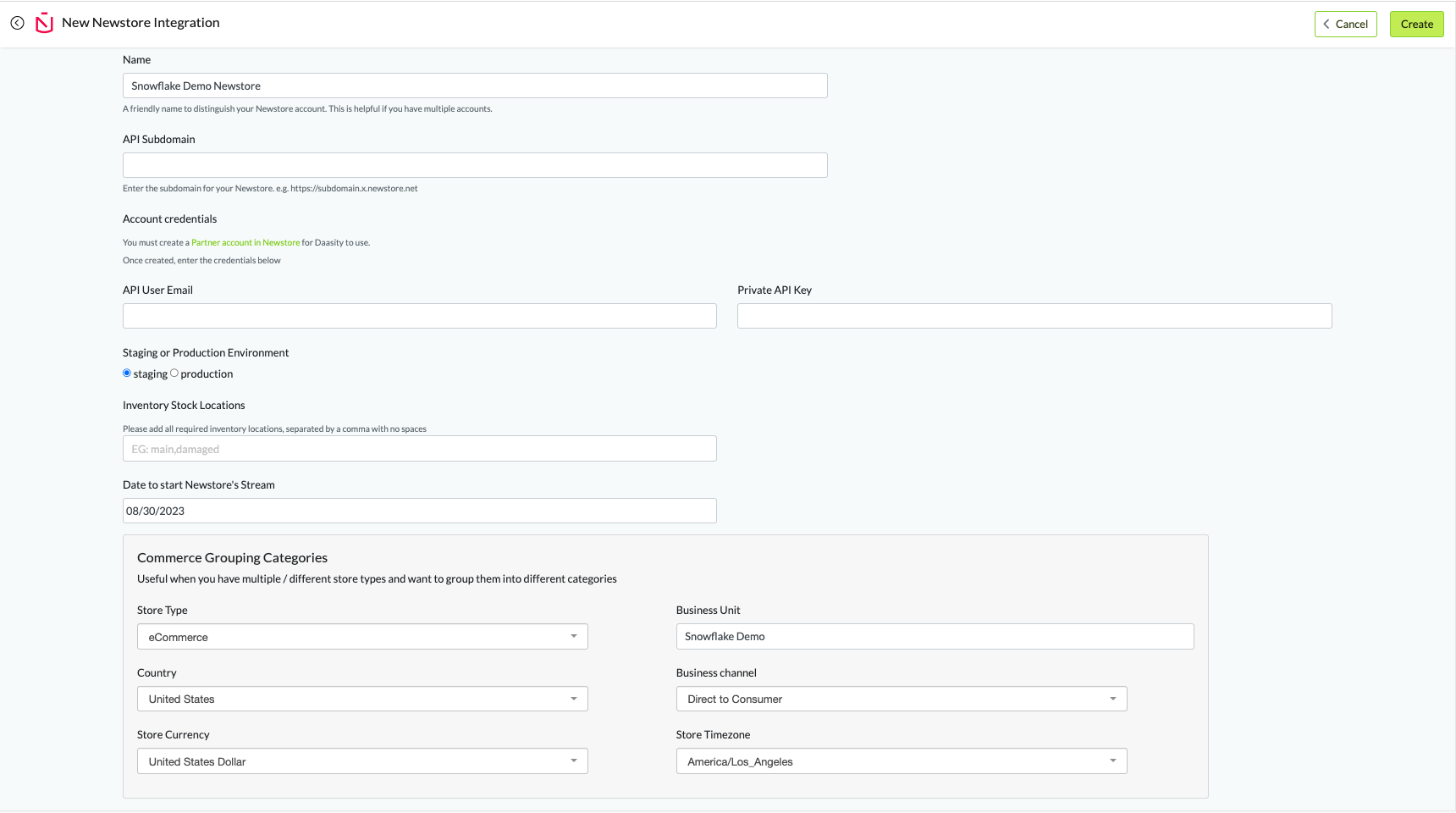This screenshot has width=1456, height=813.
Task: Open the Store Timezone dropdown
Action: point(901,761)
